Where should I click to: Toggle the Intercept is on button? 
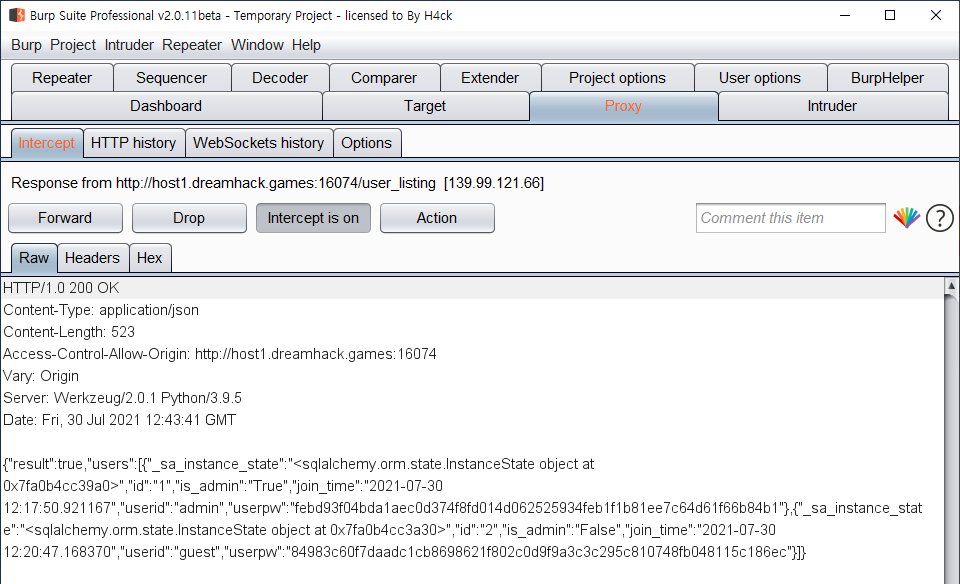pos(313,218)
